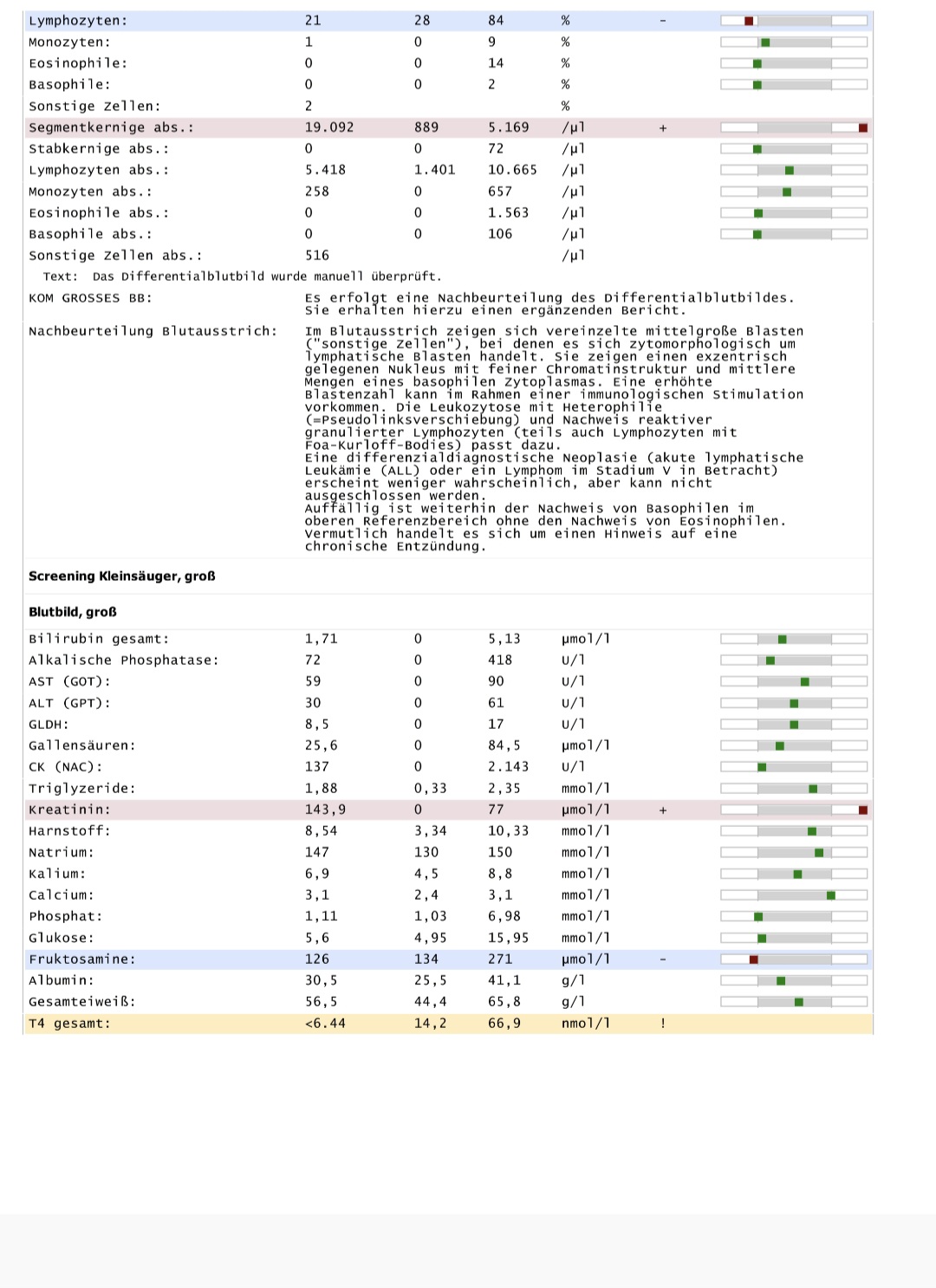Click the Kreatinin reference range bar
936x1288 pixels.
(x=794, y=810)
